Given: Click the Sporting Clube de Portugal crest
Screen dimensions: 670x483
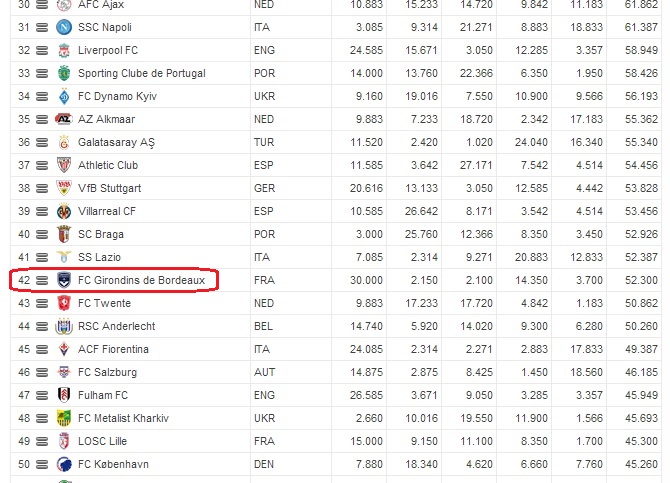Looking at the screenshot, I should [64, 74].
